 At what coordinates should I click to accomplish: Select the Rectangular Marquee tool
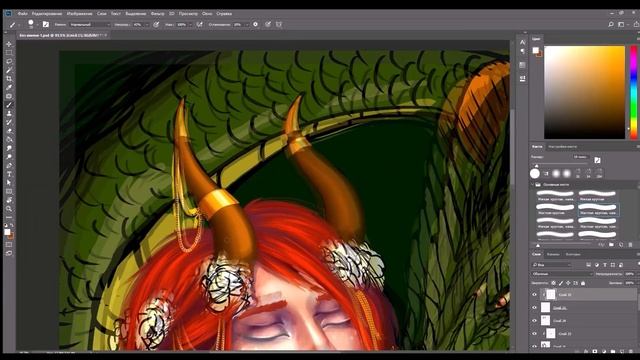[9, 53]
